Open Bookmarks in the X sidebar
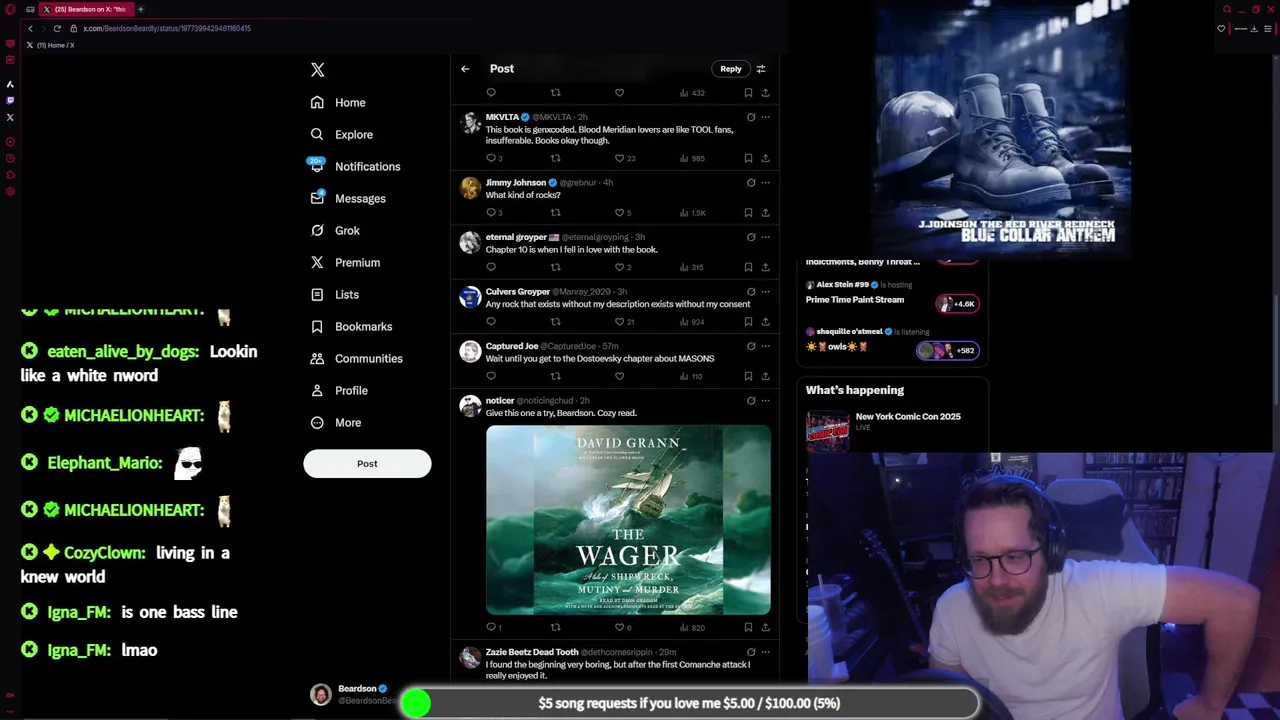The height and width of the screenshot is (720, 1280). [x=350, y=326]
